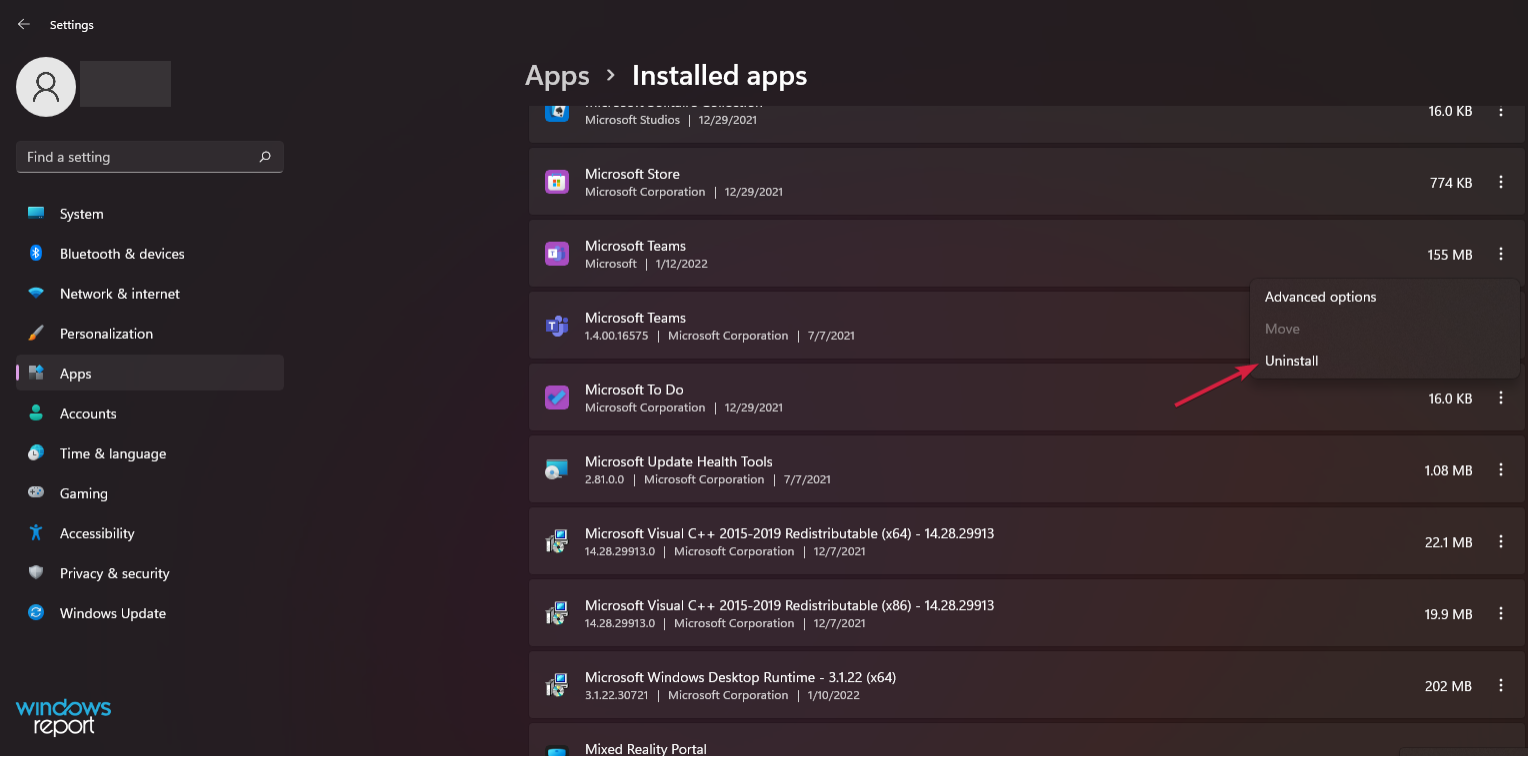
Task: Click the Microsoft To Do name
Action: [634, 390]
